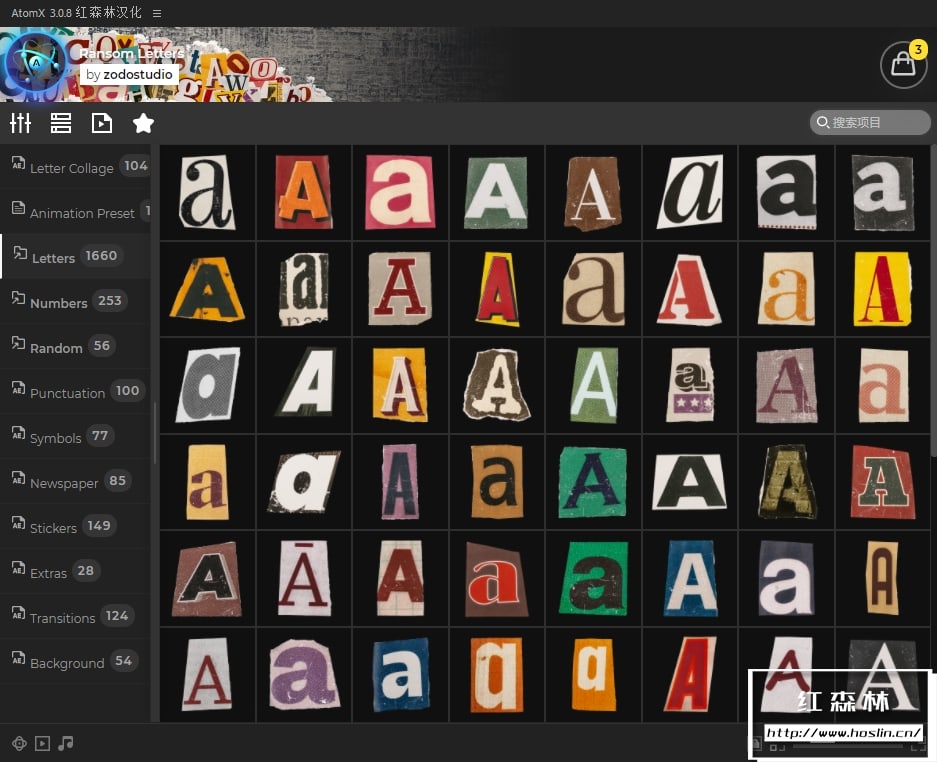This screenshot has height=762, width=937.
Task: Select black serif 'a' on white thumbnail, first row
Action: click(207, 192)
